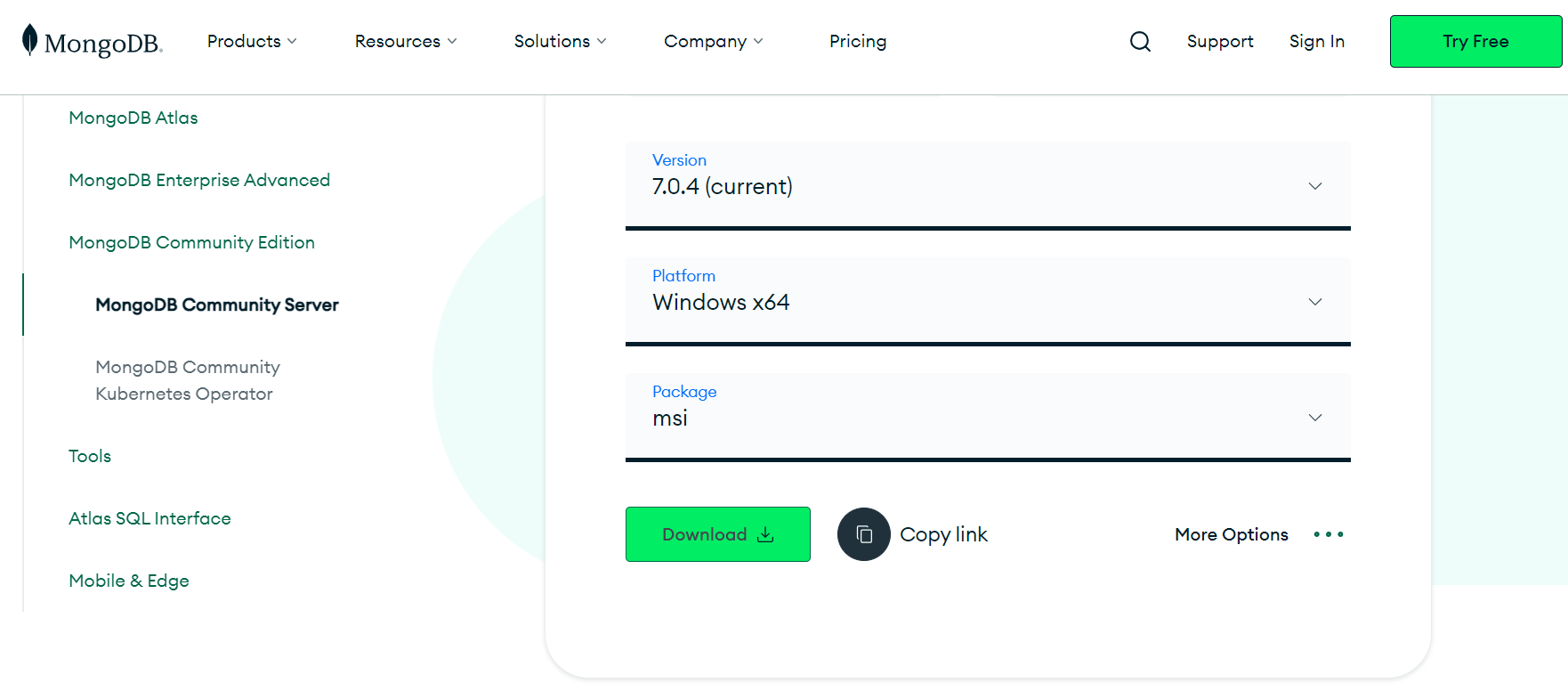
Task: Expand the Version dropdown
Action: [x=988, y=185]
